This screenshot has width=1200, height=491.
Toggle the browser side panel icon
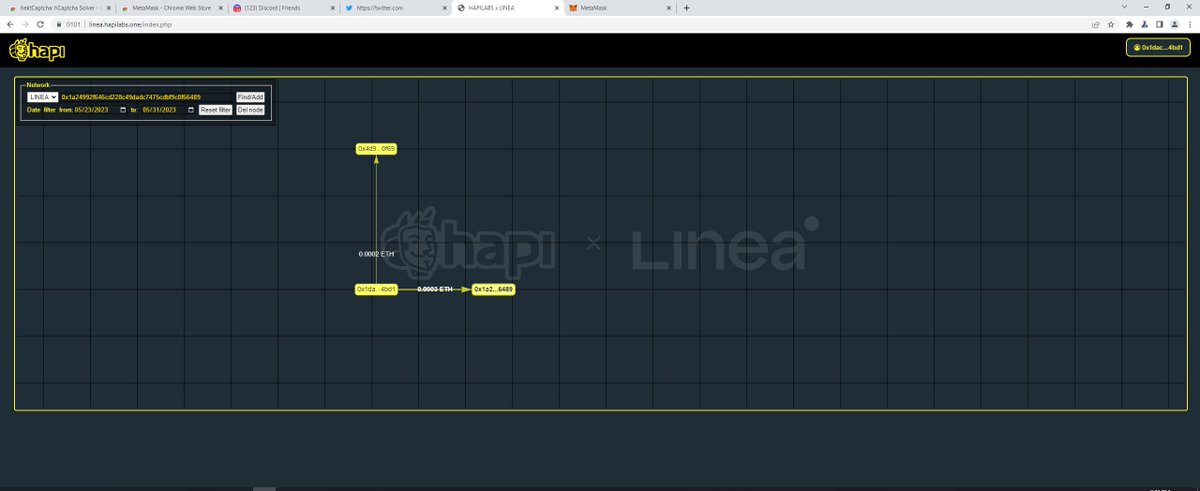pyautogui.click(x=1159, y=24)
